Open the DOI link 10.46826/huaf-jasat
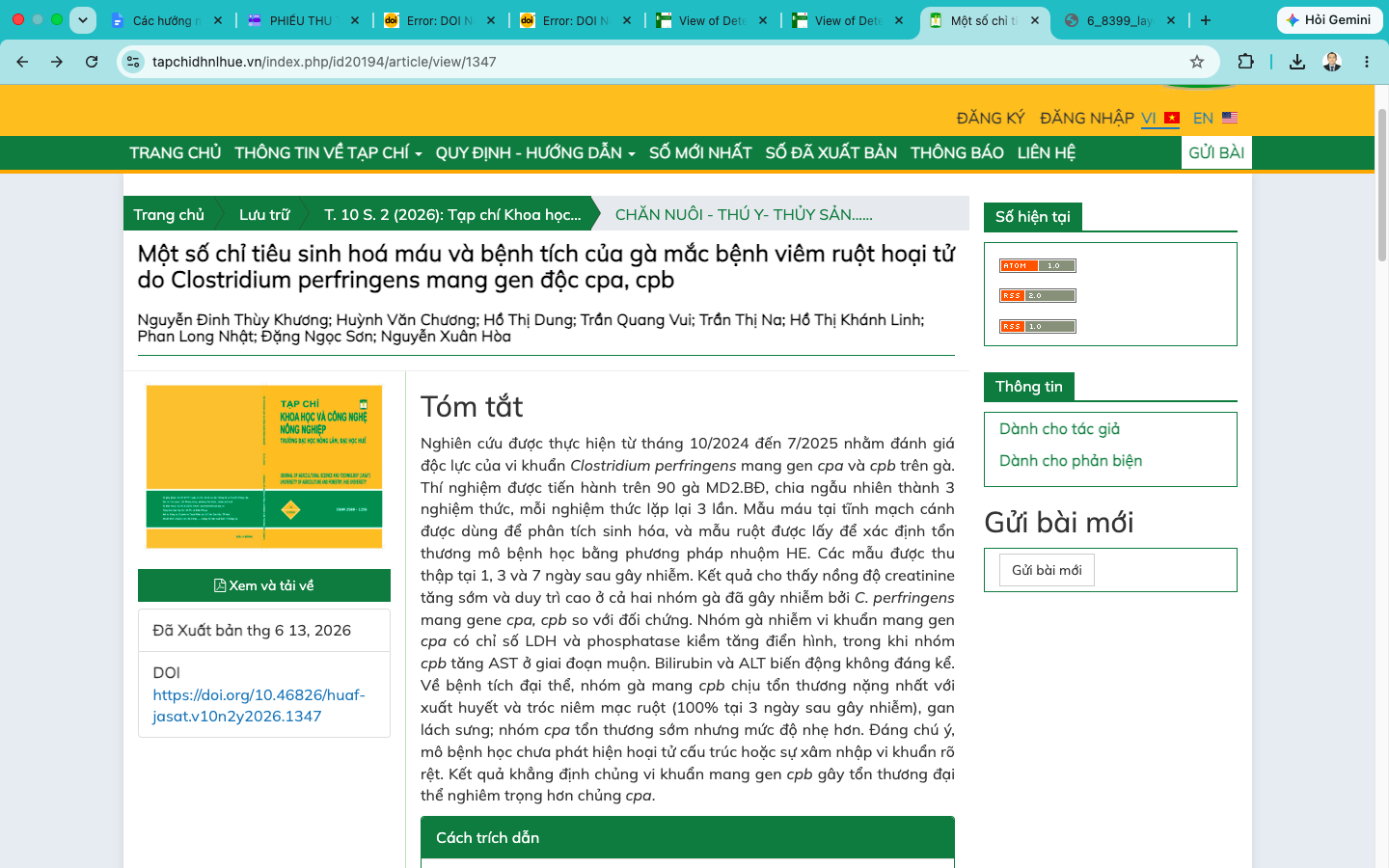Image resolution: width=1389 pixels, height=868 pixels. tap(259, 705)
